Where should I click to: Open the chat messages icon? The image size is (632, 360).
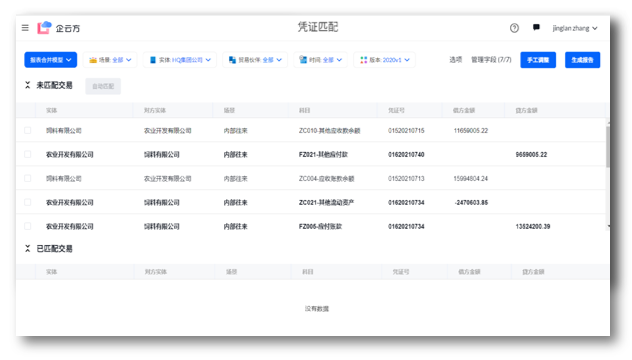[x=536, y=27]
